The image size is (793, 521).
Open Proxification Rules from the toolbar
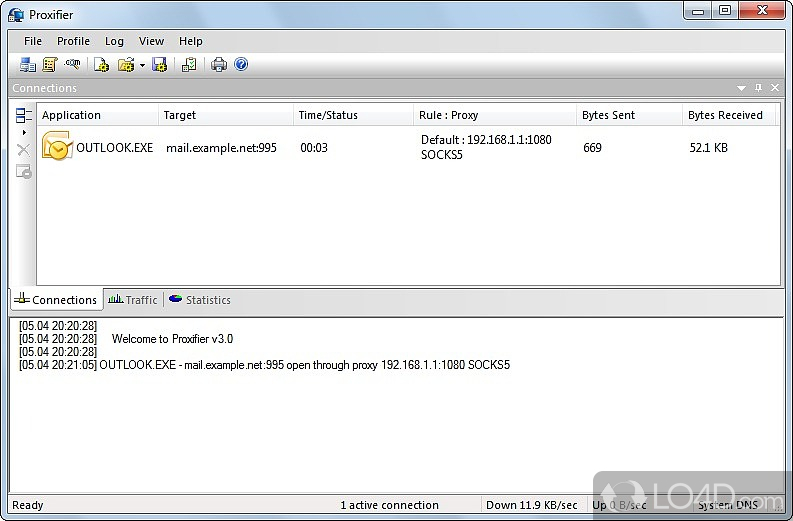click(x=49, y=65)
